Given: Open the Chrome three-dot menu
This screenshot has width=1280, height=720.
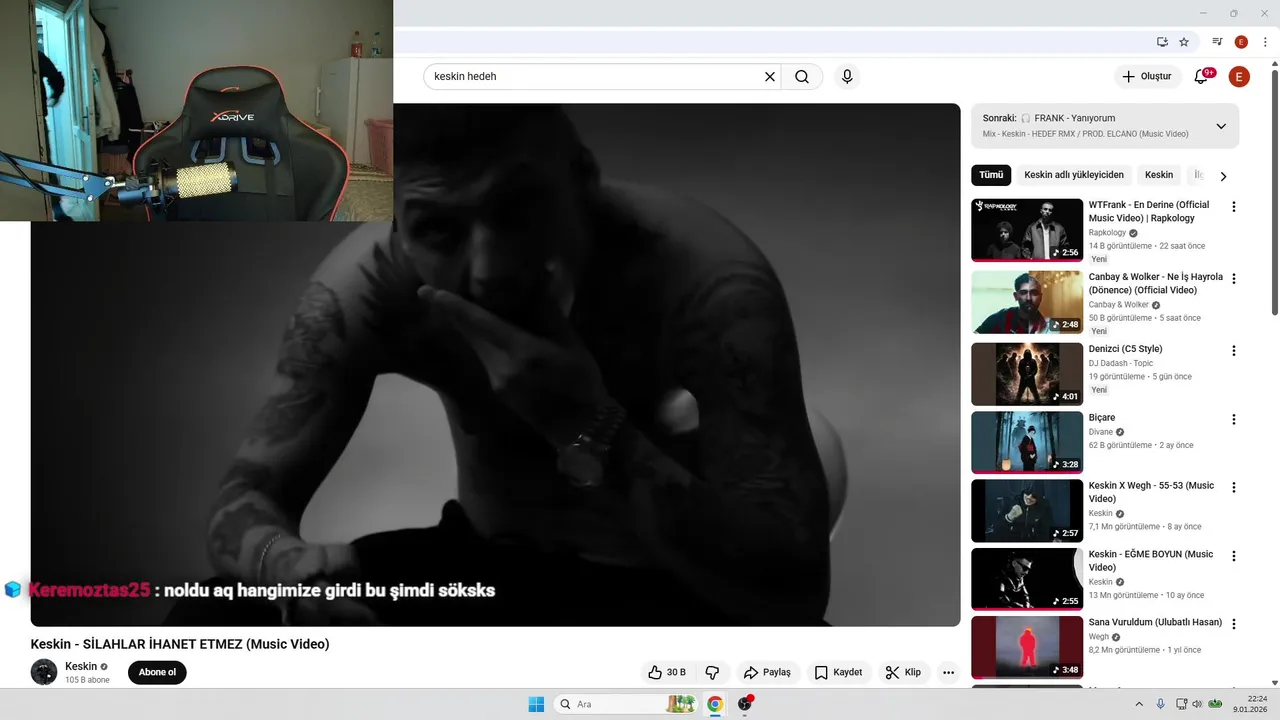Looking at the screenshot, I should pos(1265,42).
